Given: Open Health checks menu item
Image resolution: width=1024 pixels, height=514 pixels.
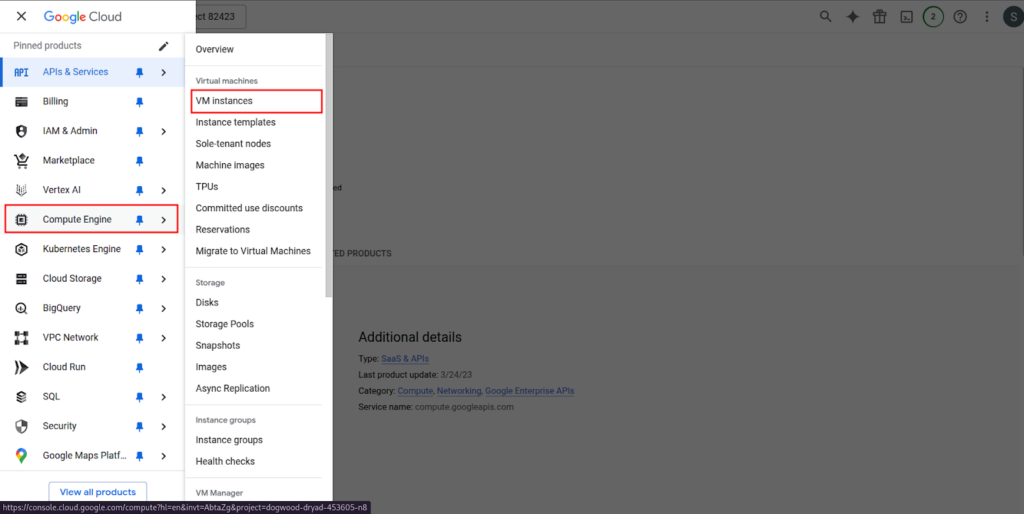Looking at the screenshot, I should pos(225,461).
